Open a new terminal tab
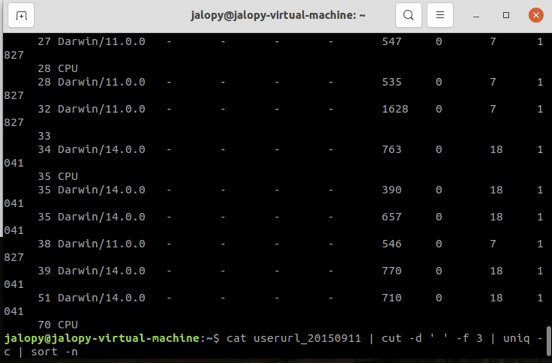 [21, 15]
